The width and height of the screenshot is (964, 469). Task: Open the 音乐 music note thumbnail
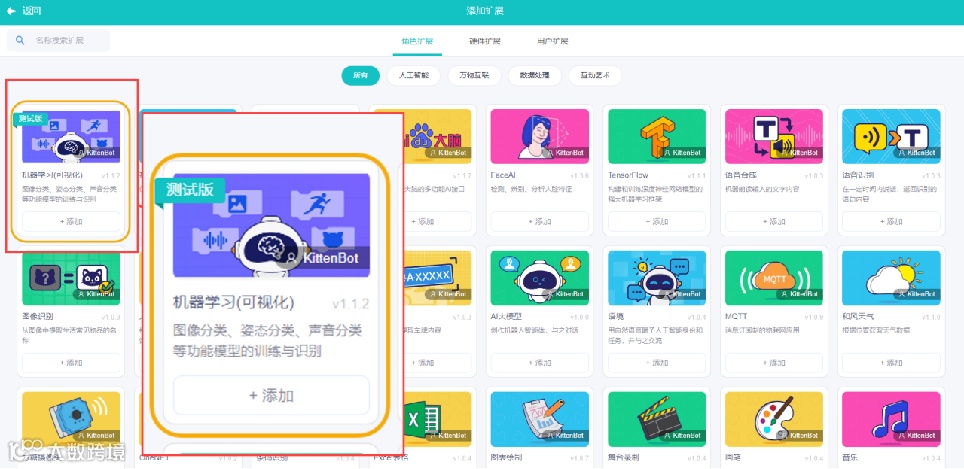pos(891,419)
